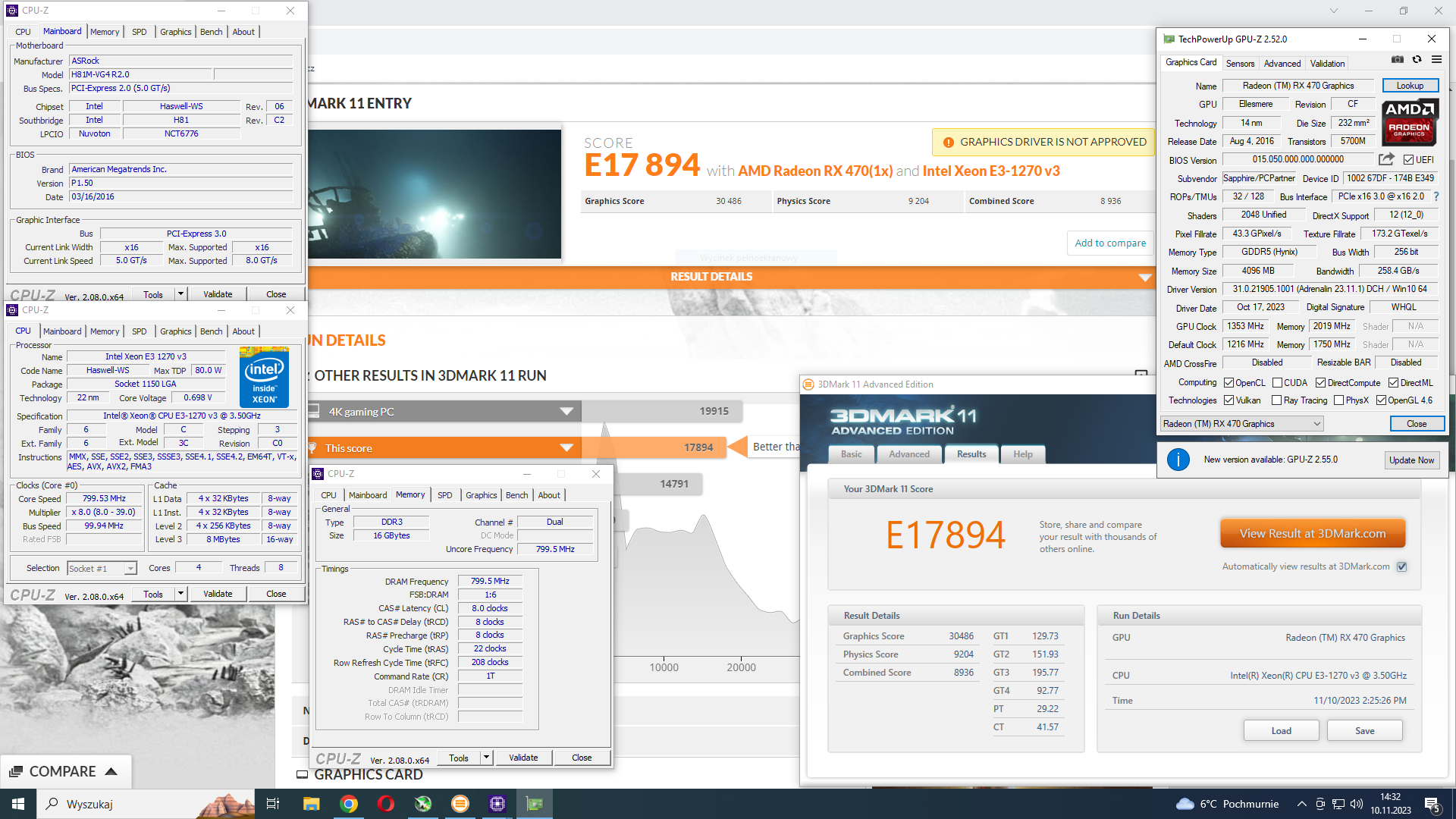
Task: Click the volume speaker tray icon
Action: tap(1357, 804)
